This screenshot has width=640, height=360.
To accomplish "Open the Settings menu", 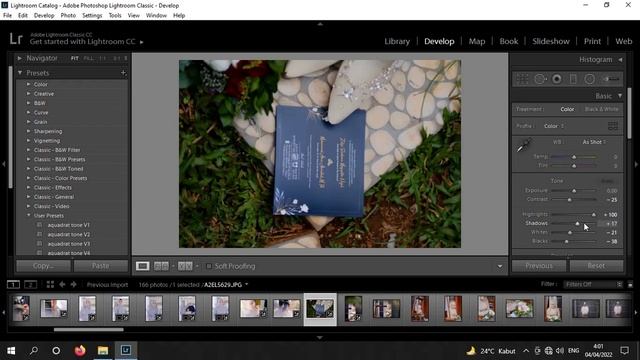I will [92, 16].
